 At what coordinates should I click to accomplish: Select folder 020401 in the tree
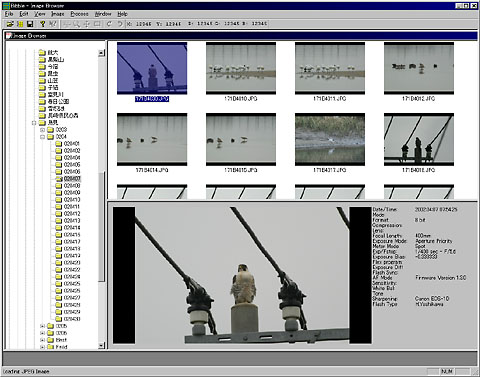(72, 144)
